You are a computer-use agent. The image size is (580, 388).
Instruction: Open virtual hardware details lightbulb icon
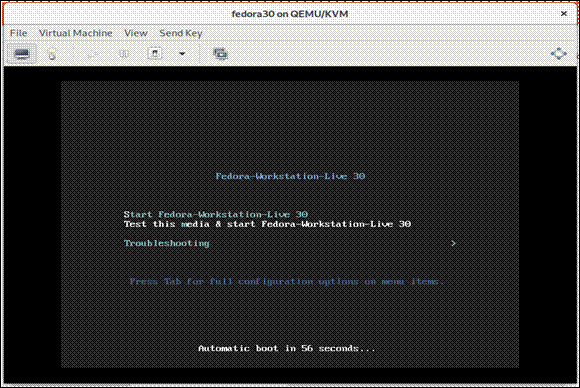[x=52, y=54]
